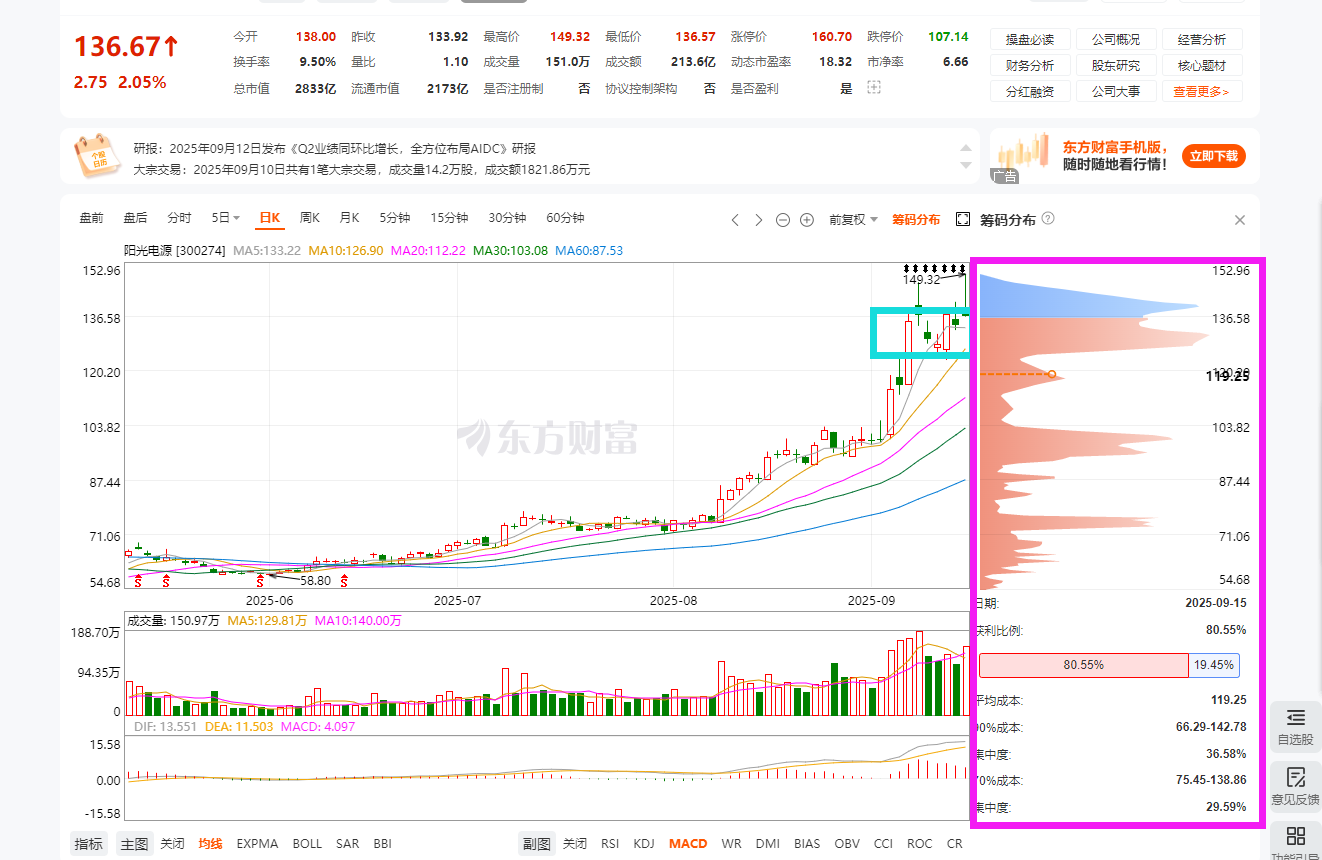This screenshot has width=1322, height=860.
Task: Open the 大宗交易 2025年09月10日 news link
Action: click(362, 170)
